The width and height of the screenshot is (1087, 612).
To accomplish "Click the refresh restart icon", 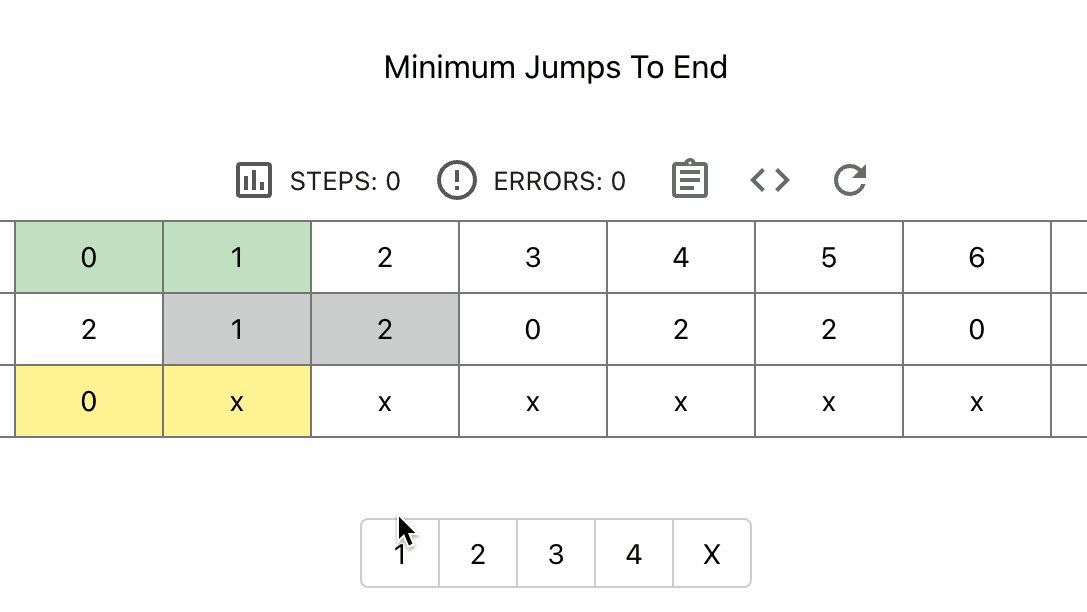I will pos(850,180).
